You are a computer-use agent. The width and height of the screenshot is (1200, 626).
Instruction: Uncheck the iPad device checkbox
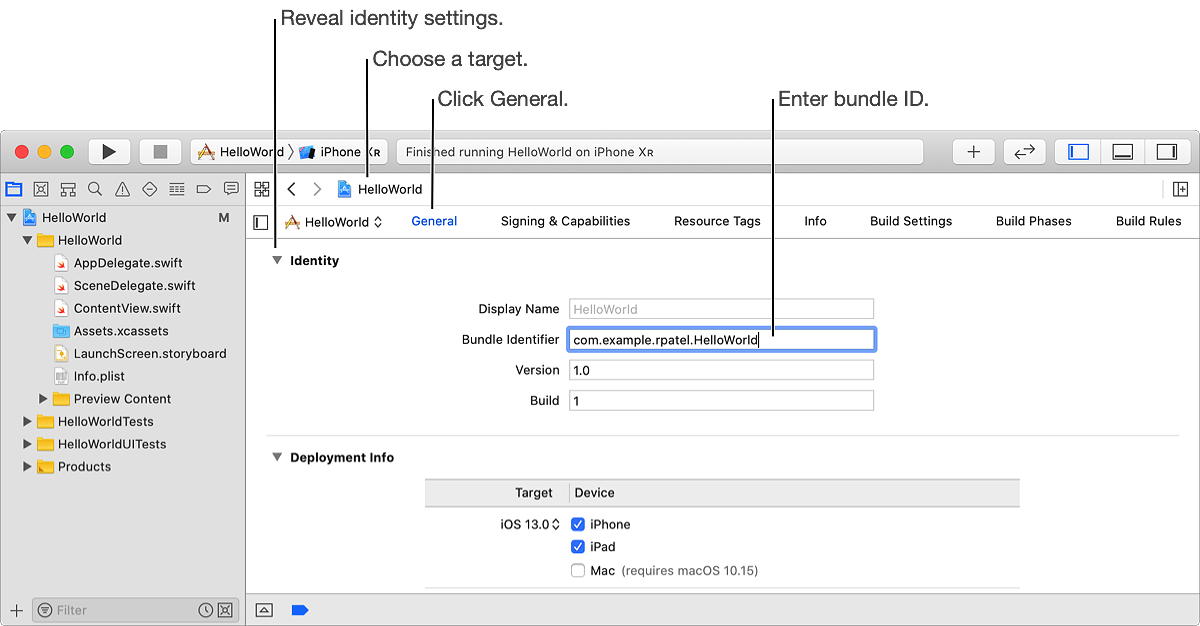tap(578, 547)
